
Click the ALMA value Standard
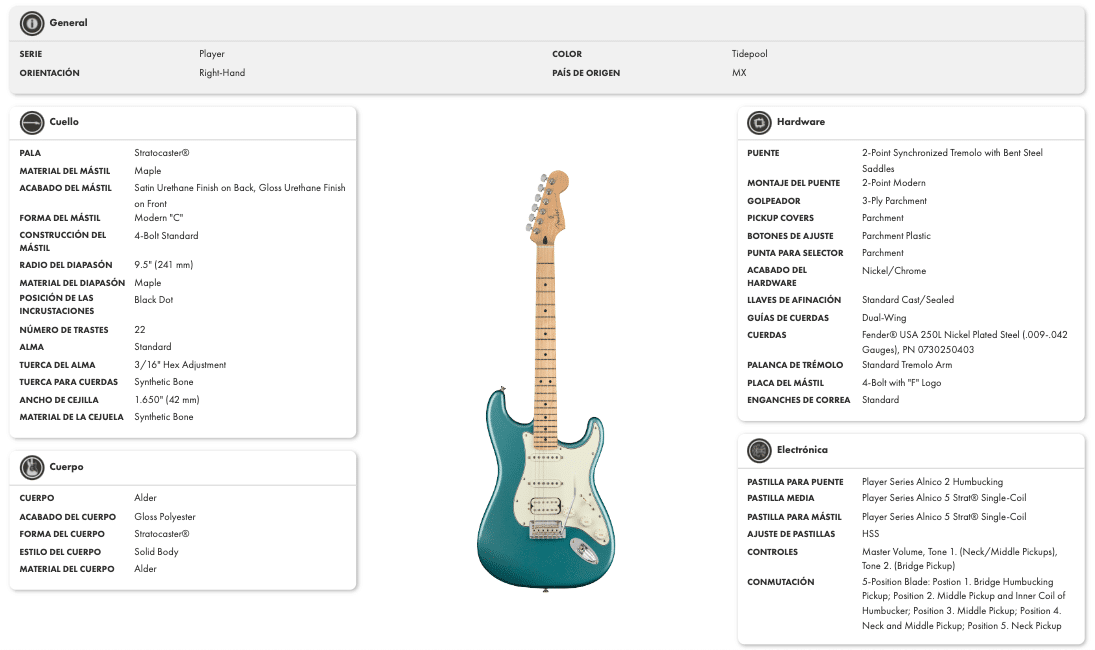point(152,347)
